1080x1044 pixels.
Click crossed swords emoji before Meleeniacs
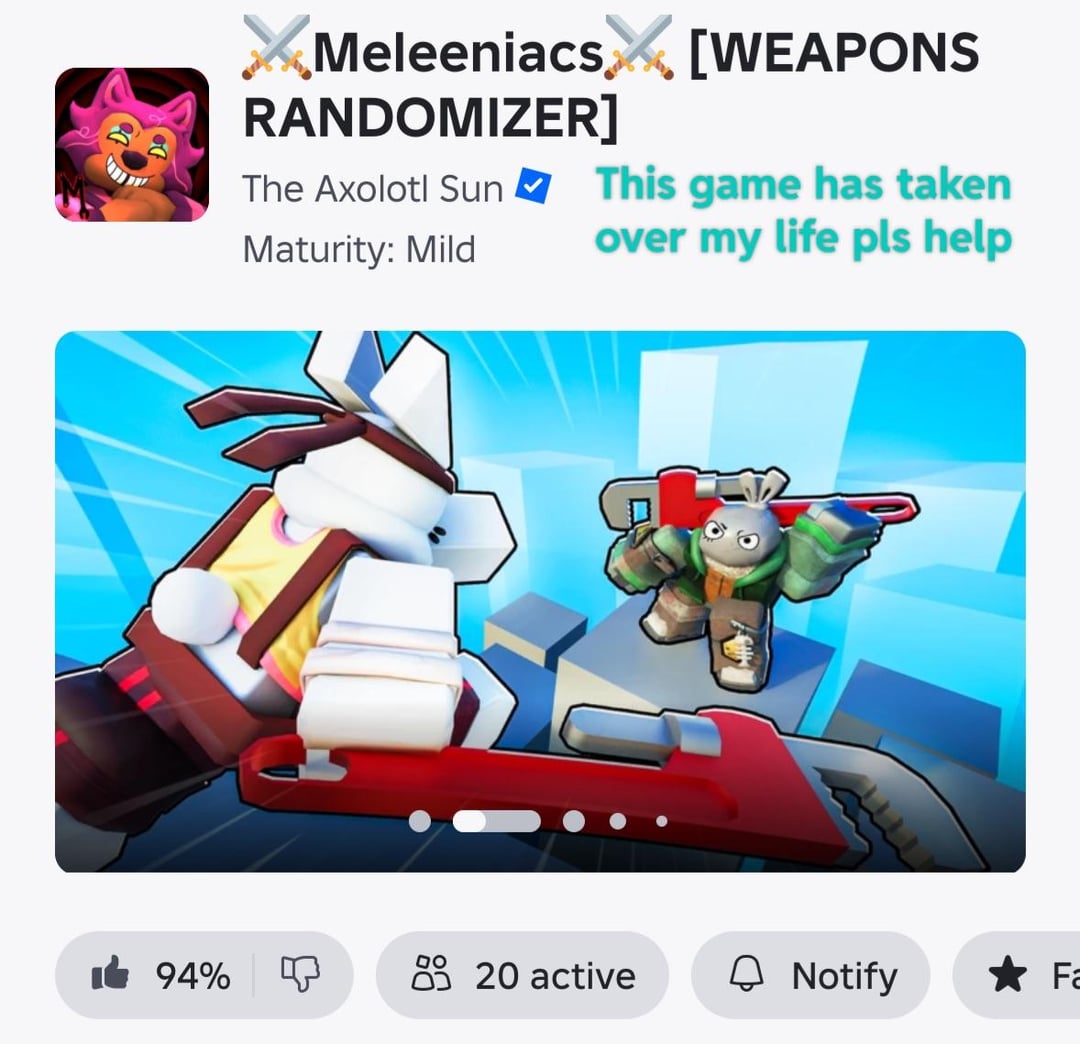click(276, 48)
